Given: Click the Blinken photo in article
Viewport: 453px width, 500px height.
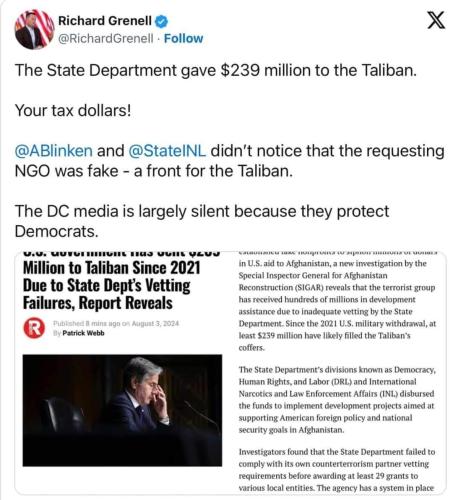Looking at the screenshot, I should 122,410.
